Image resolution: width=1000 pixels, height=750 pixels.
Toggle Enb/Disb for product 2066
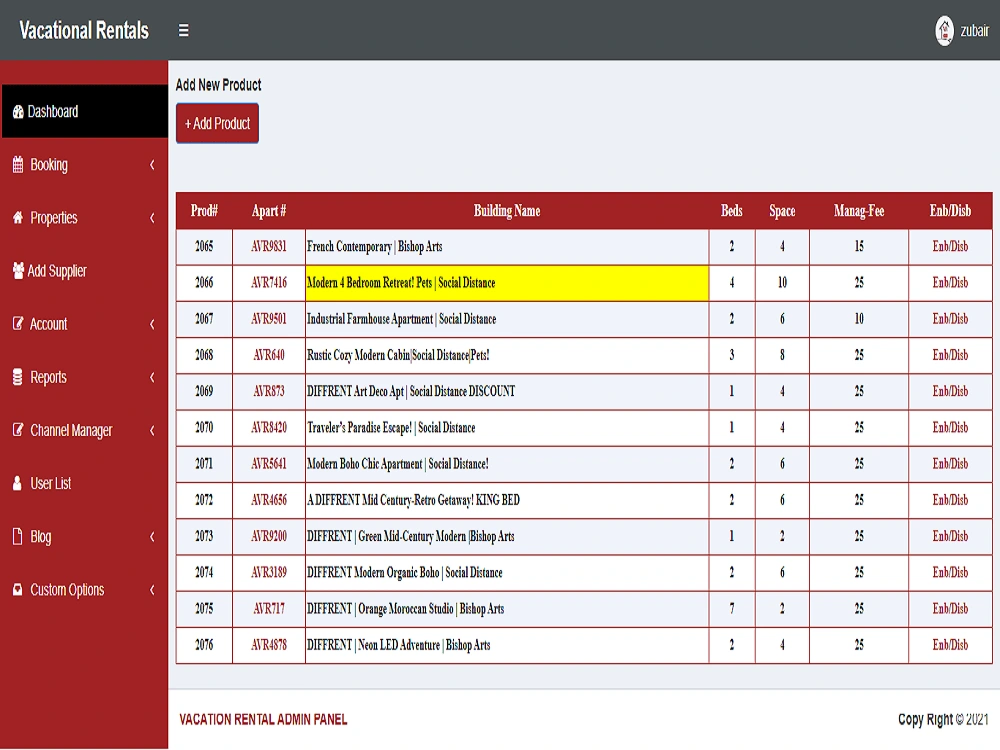point(950,283)
